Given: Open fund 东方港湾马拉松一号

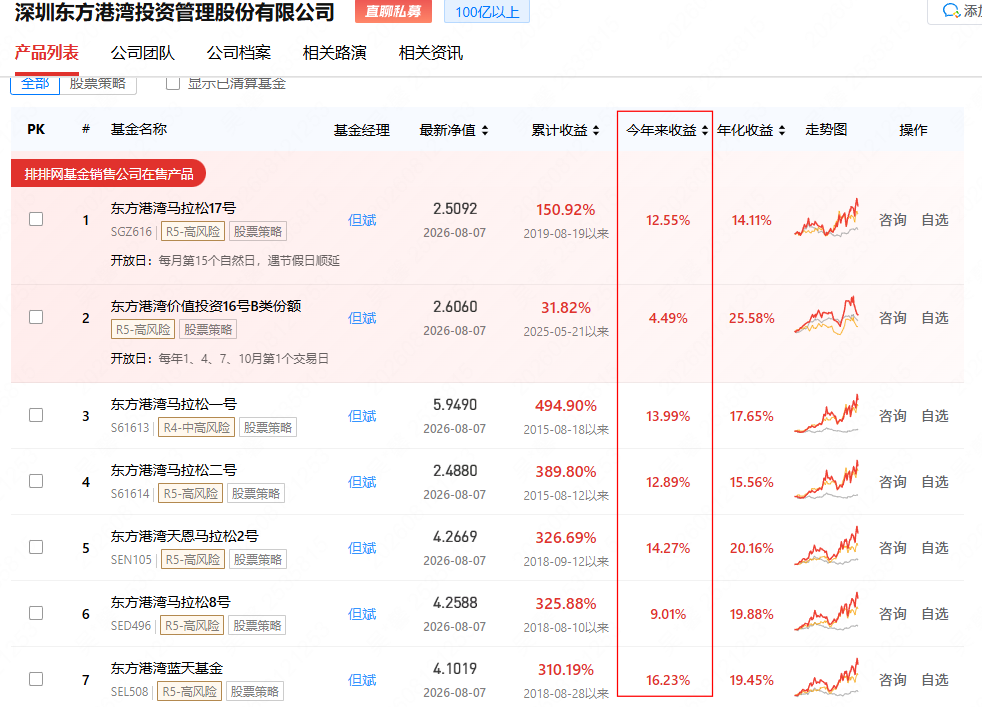Looking at the screenshot, I should [x=173, y=405].
